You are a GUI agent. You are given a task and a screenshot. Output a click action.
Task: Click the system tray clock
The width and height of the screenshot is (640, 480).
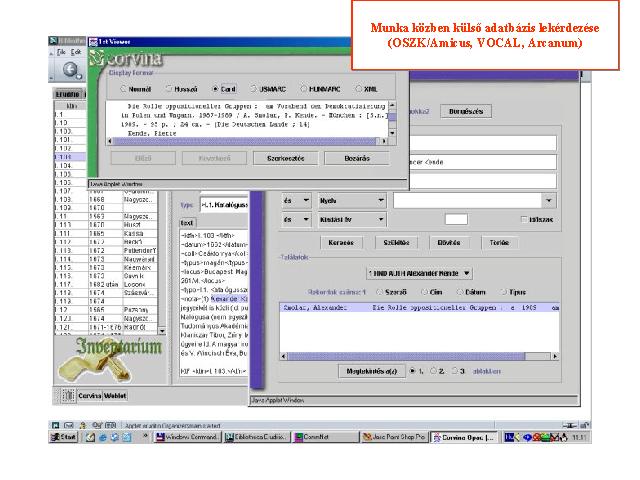click(579, 438)
